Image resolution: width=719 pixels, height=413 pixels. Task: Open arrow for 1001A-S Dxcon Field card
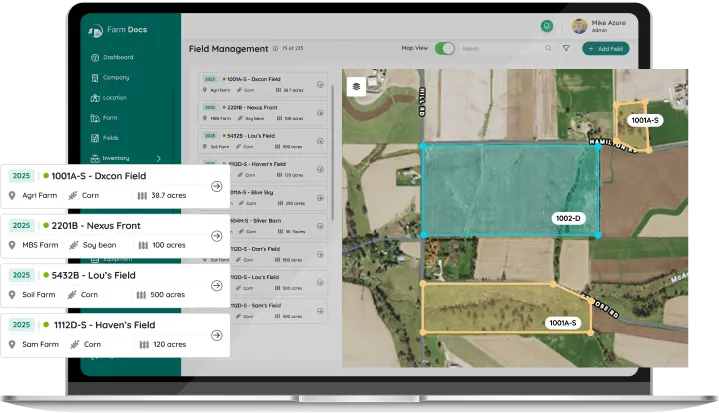click(x=216, y=186)
